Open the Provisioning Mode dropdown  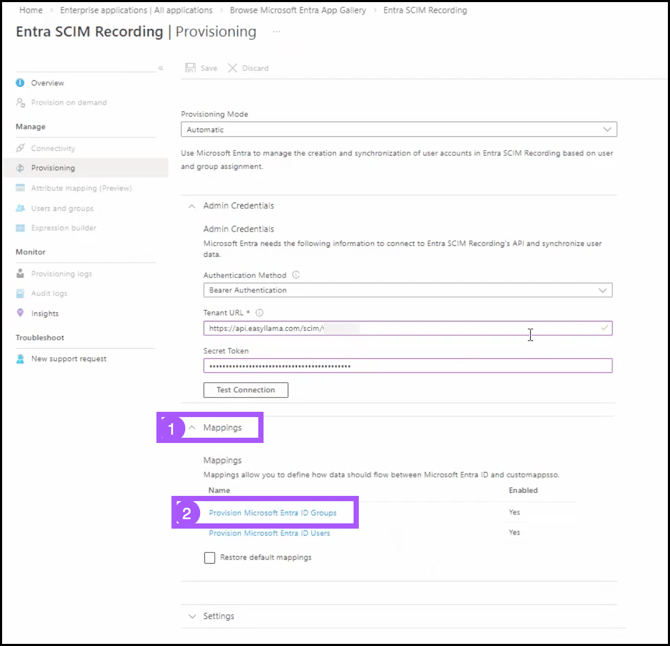click(398, 129)
